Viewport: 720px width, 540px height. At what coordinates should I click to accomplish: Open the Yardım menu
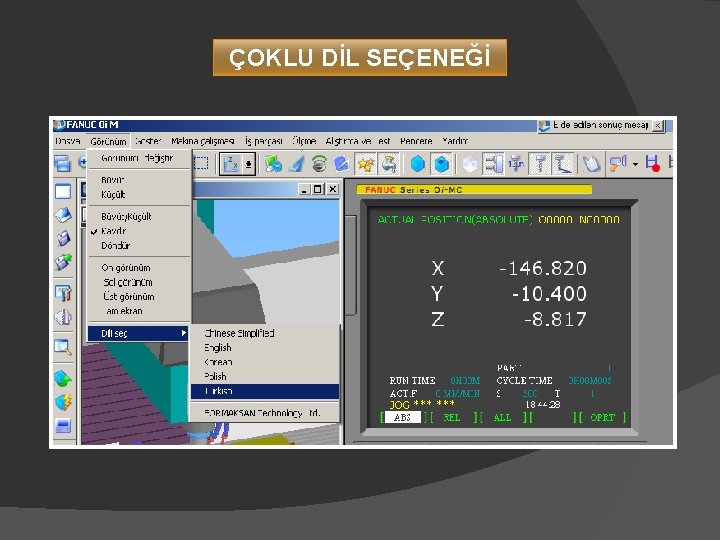pyautogui.click(x=455, y=141)
